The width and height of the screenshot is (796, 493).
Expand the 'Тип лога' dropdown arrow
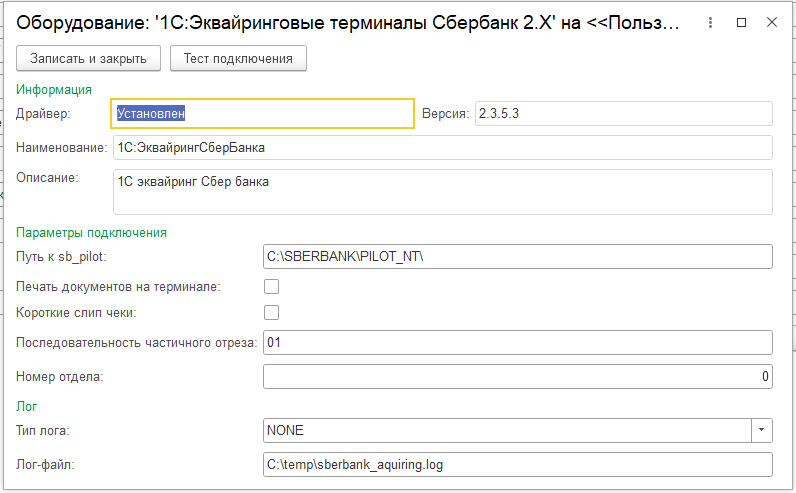pos(762,430)
